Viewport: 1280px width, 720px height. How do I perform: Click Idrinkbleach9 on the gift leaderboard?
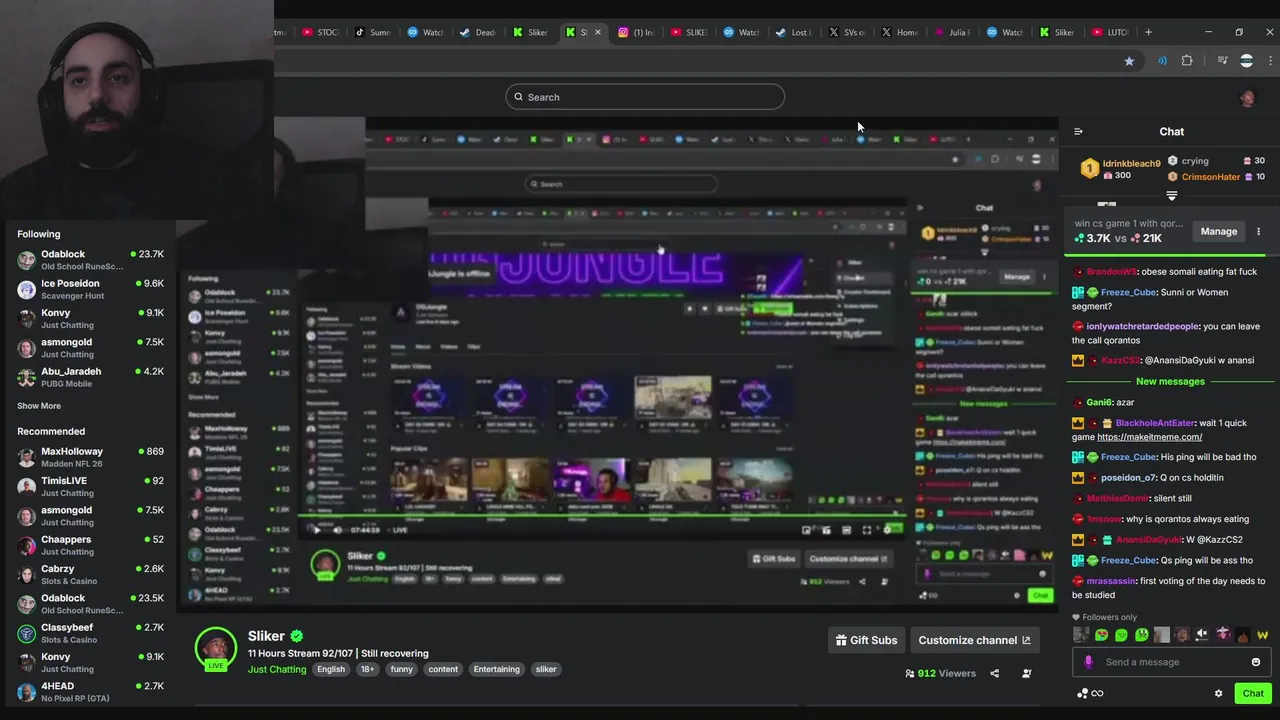(x=1131, y=163)
